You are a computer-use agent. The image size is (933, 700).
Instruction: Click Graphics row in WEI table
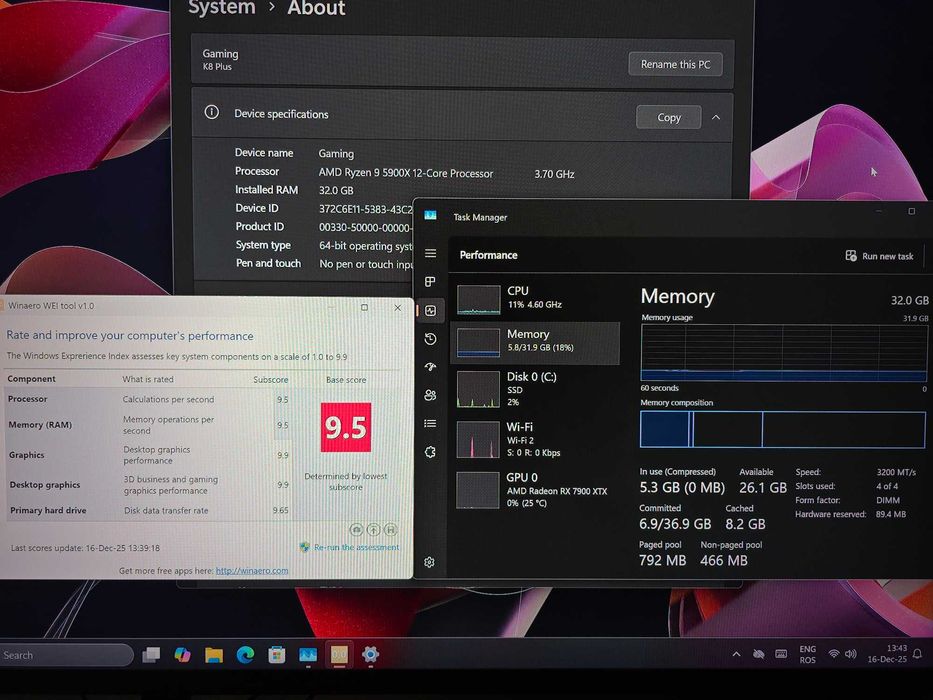tap(148, 455)
